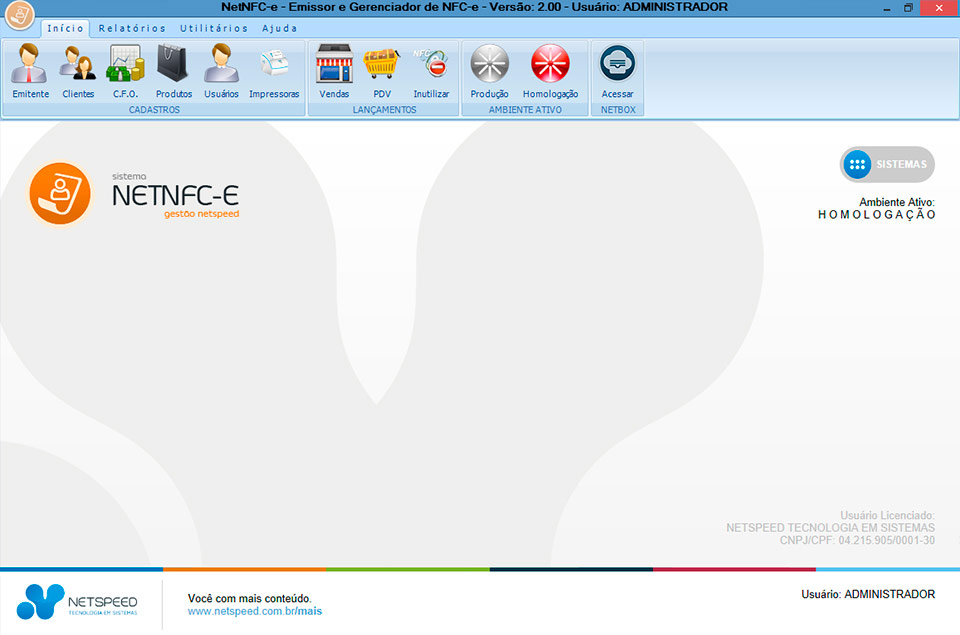Open the Relatórios tab

pyautogui.click(x=132, y=28)
